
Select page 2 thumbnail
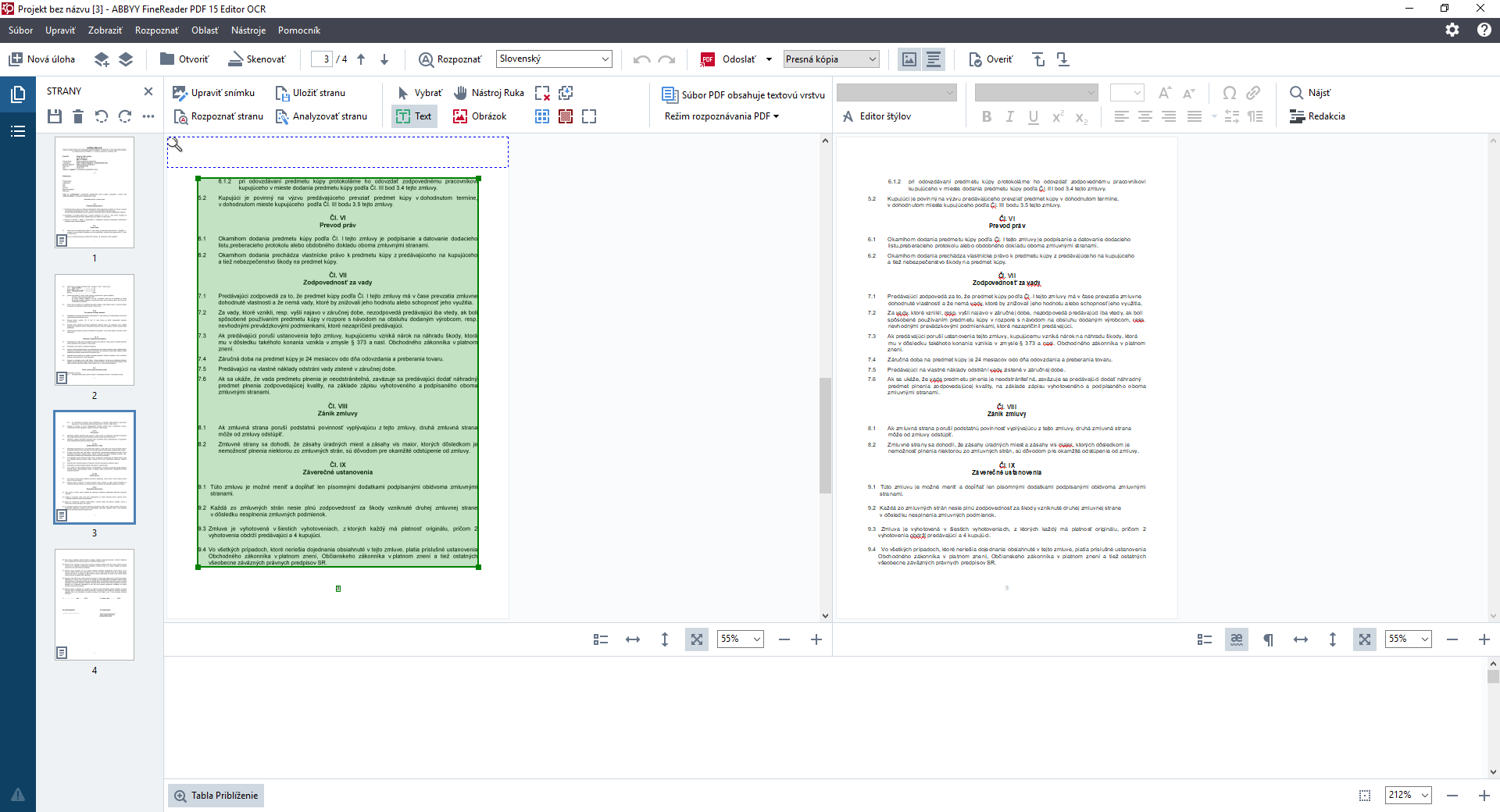[95, 329]
